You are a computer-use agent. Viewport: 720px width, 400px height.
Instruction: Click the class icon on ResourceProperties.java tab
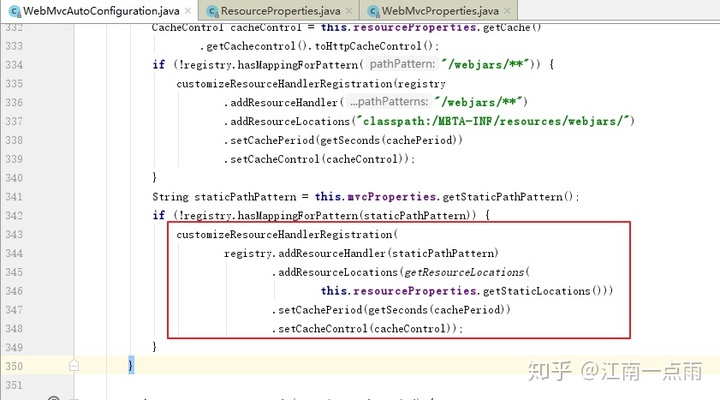(x=213, y=11)
